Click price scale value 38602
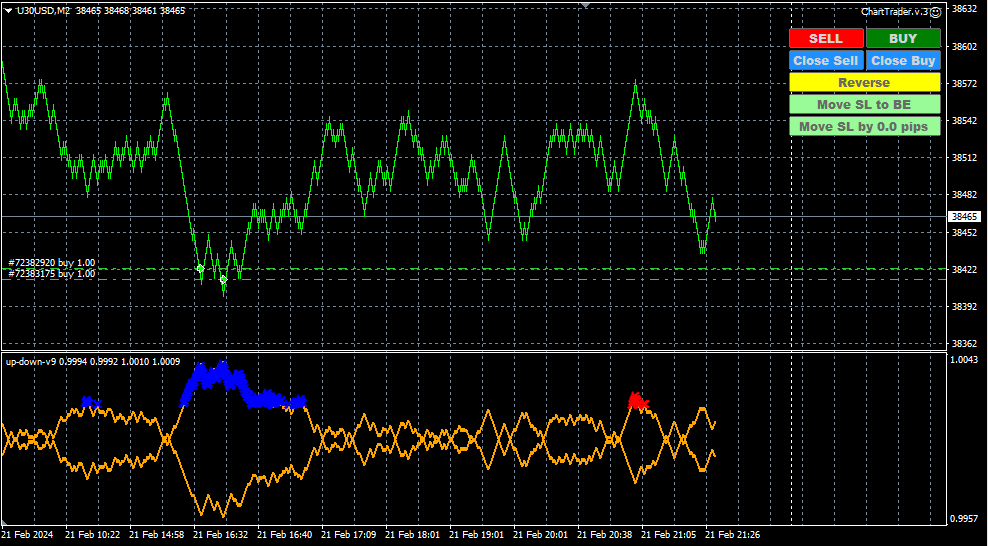The width and height of the screenshot is (988, 546). point(964,47)
